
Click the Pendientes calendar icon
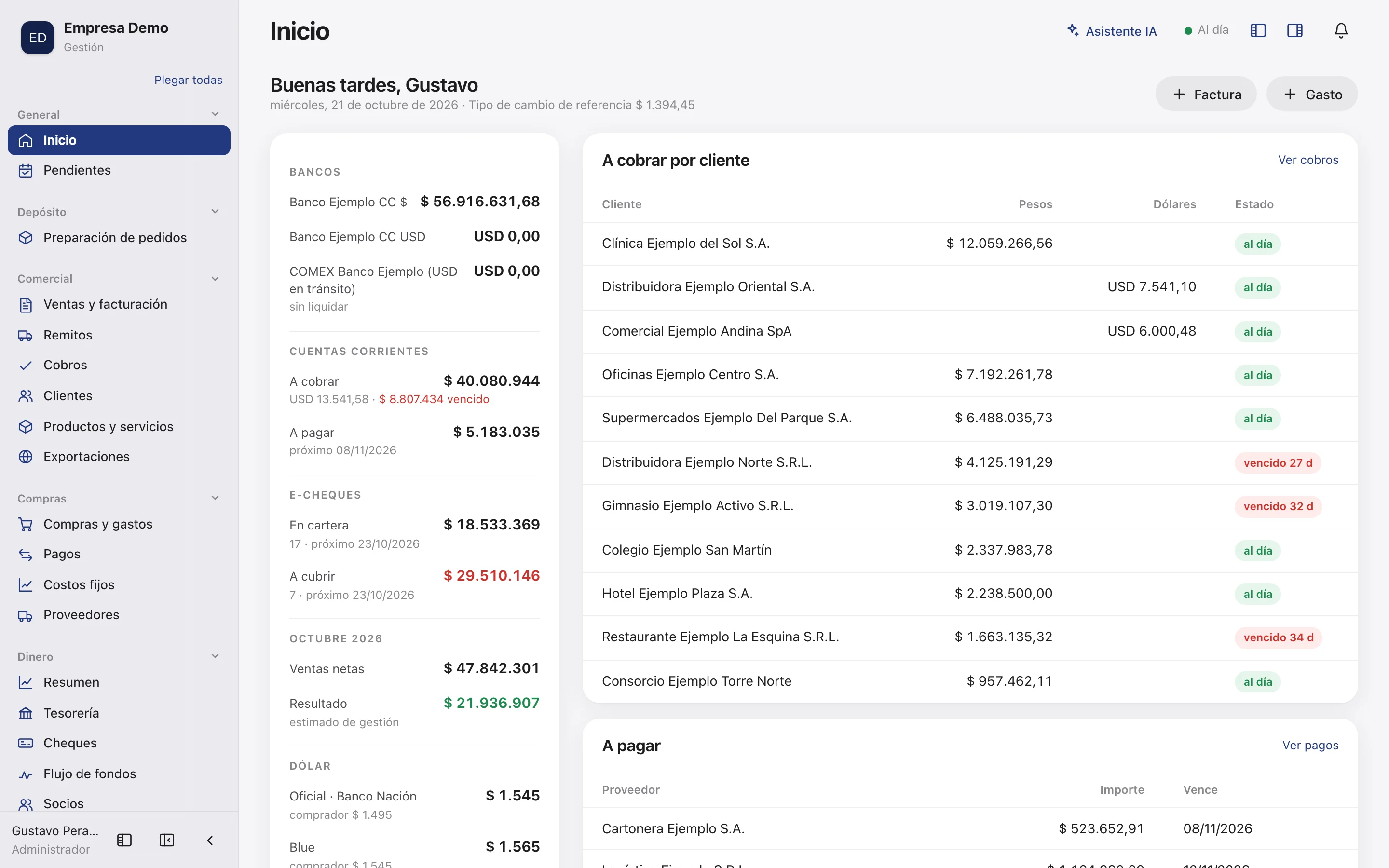point(25,171)
